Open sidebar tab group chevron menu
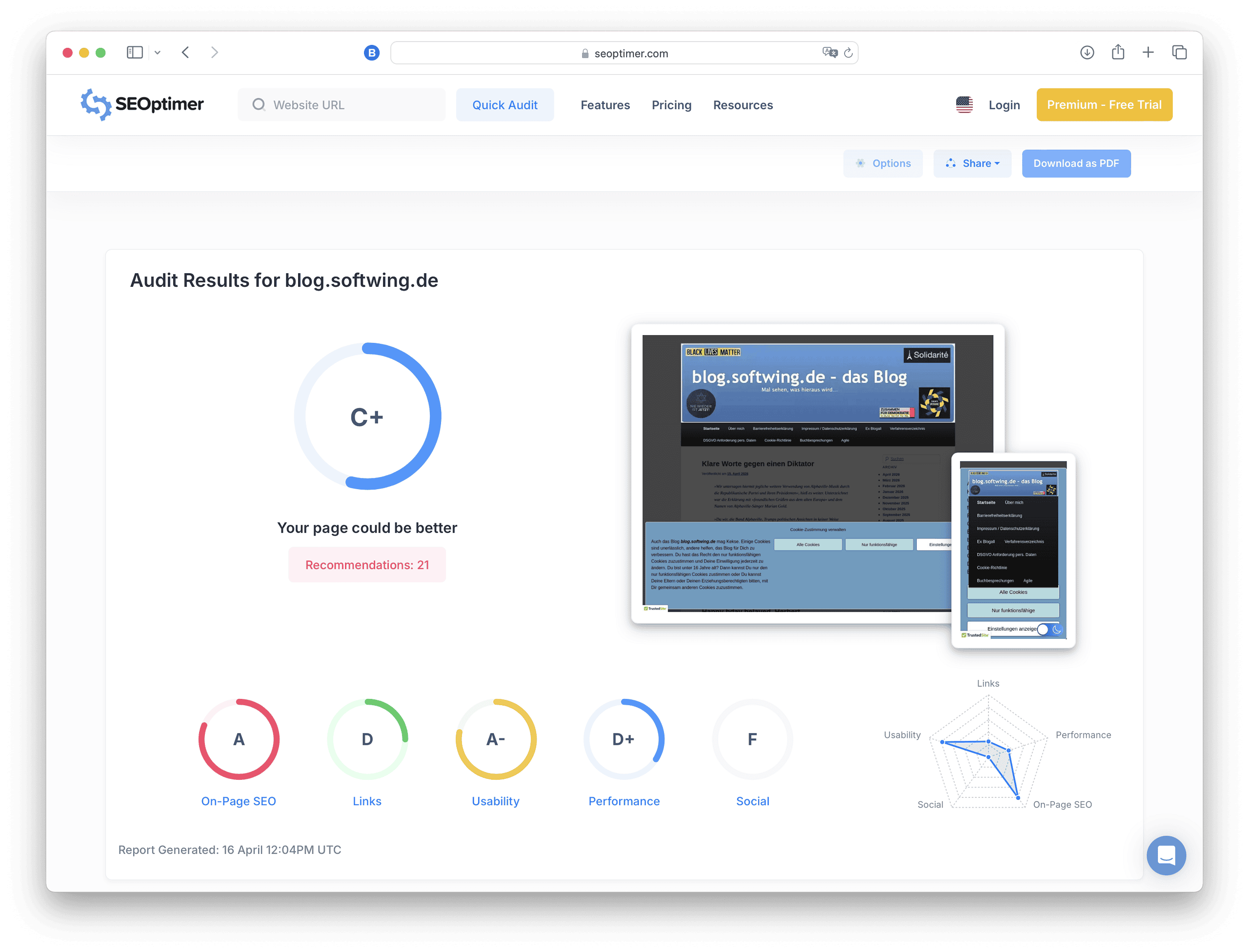 pos(158,53)
